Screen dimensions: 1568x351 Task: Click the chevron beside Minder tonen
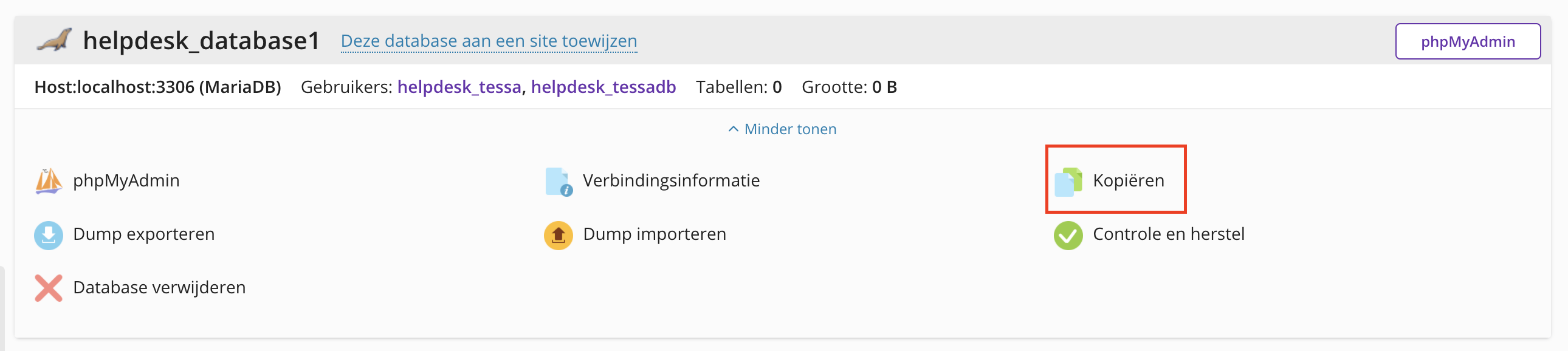click(734, 129)
